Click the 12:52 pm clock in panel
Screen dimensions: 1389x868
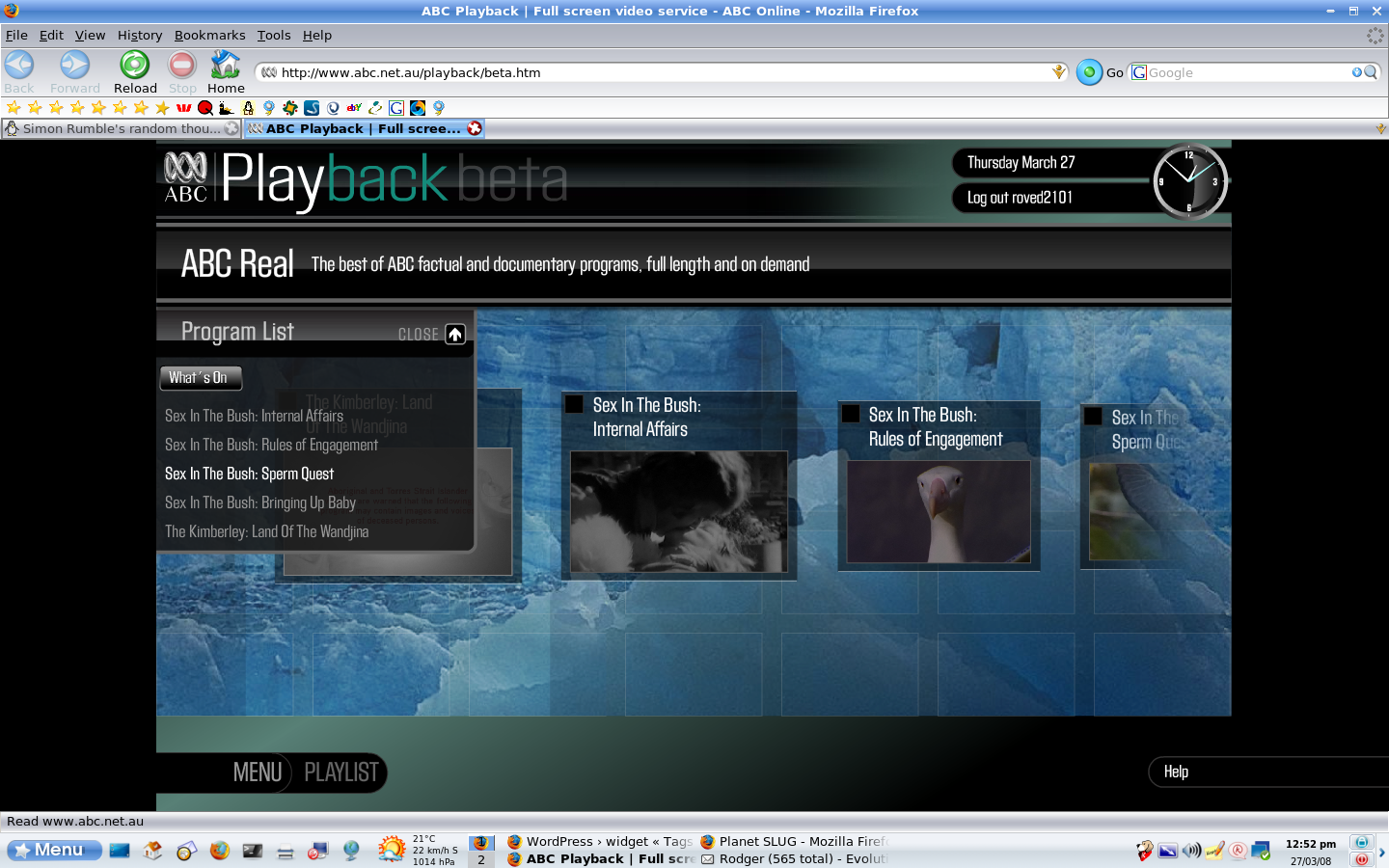(1311, 844)
